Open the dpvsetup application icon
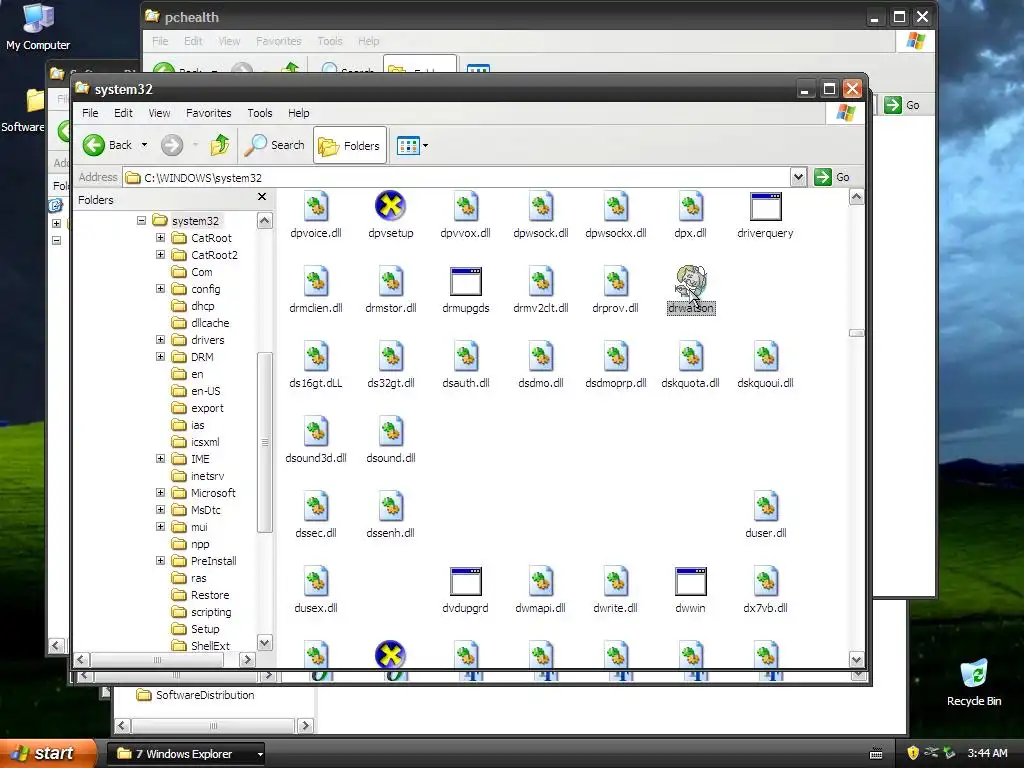This screenshot has height=768, width=1024. point(391,206)
